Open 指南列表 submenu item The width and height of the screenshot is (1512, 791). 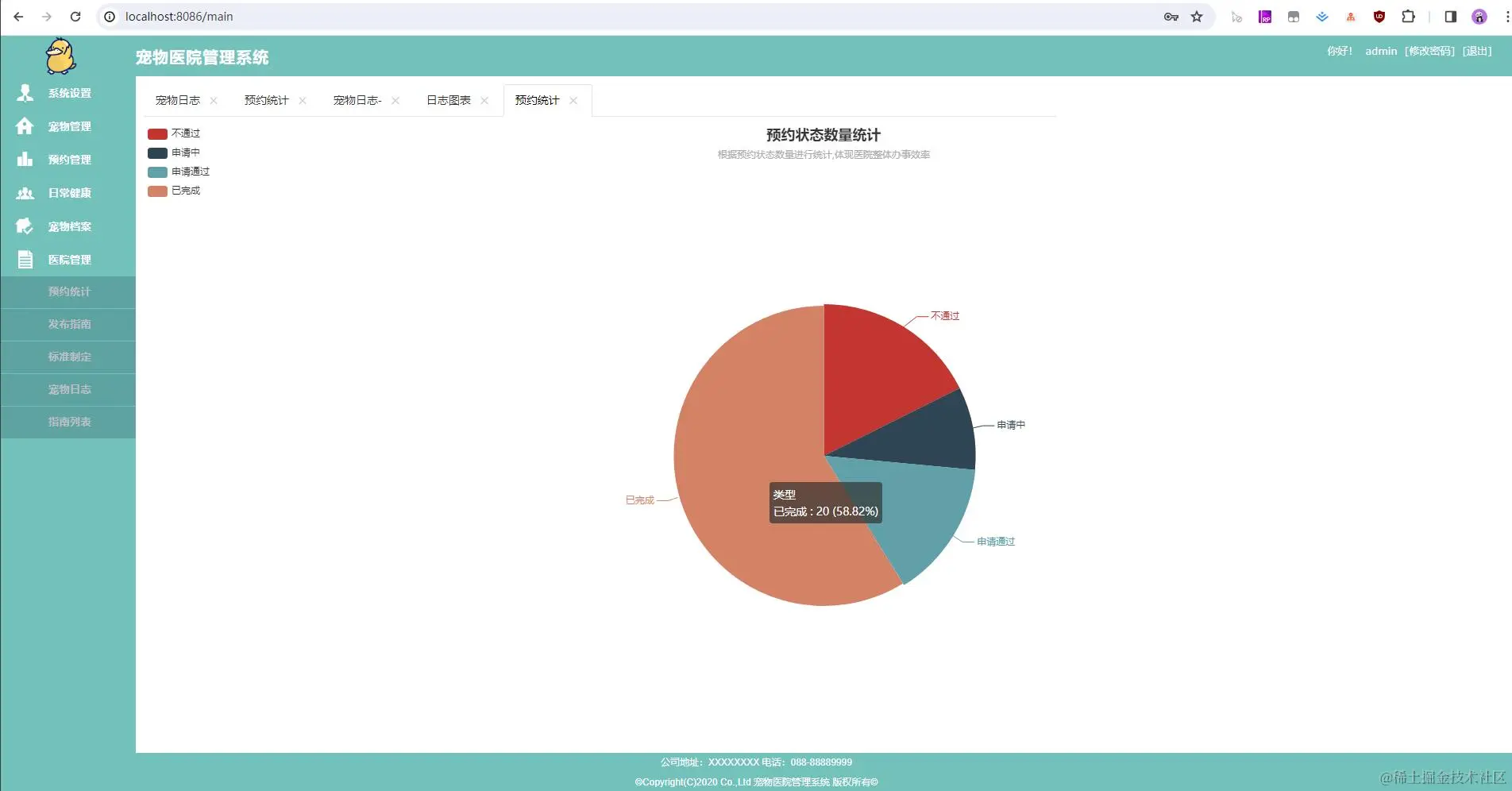coord(68,422)
